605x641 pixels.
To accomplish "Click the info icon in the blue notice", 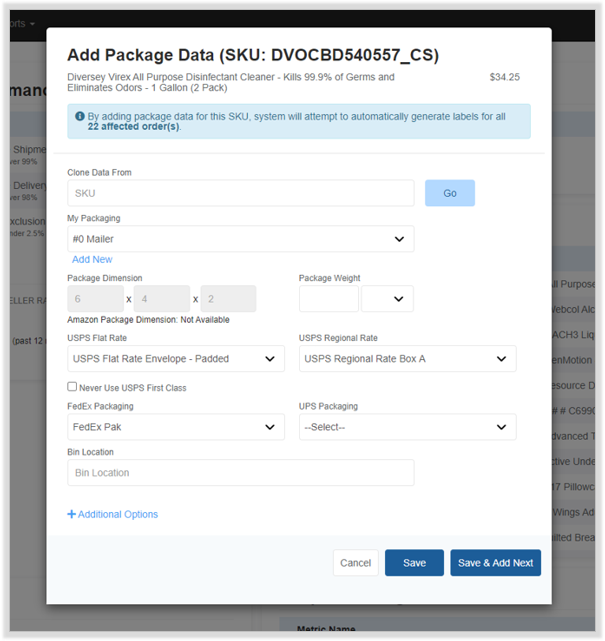I will 80,117.
